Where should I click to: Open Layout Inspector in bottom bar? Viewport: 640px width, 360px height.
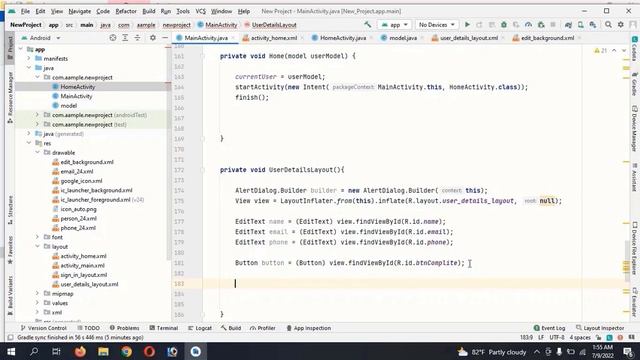point(600,328)
